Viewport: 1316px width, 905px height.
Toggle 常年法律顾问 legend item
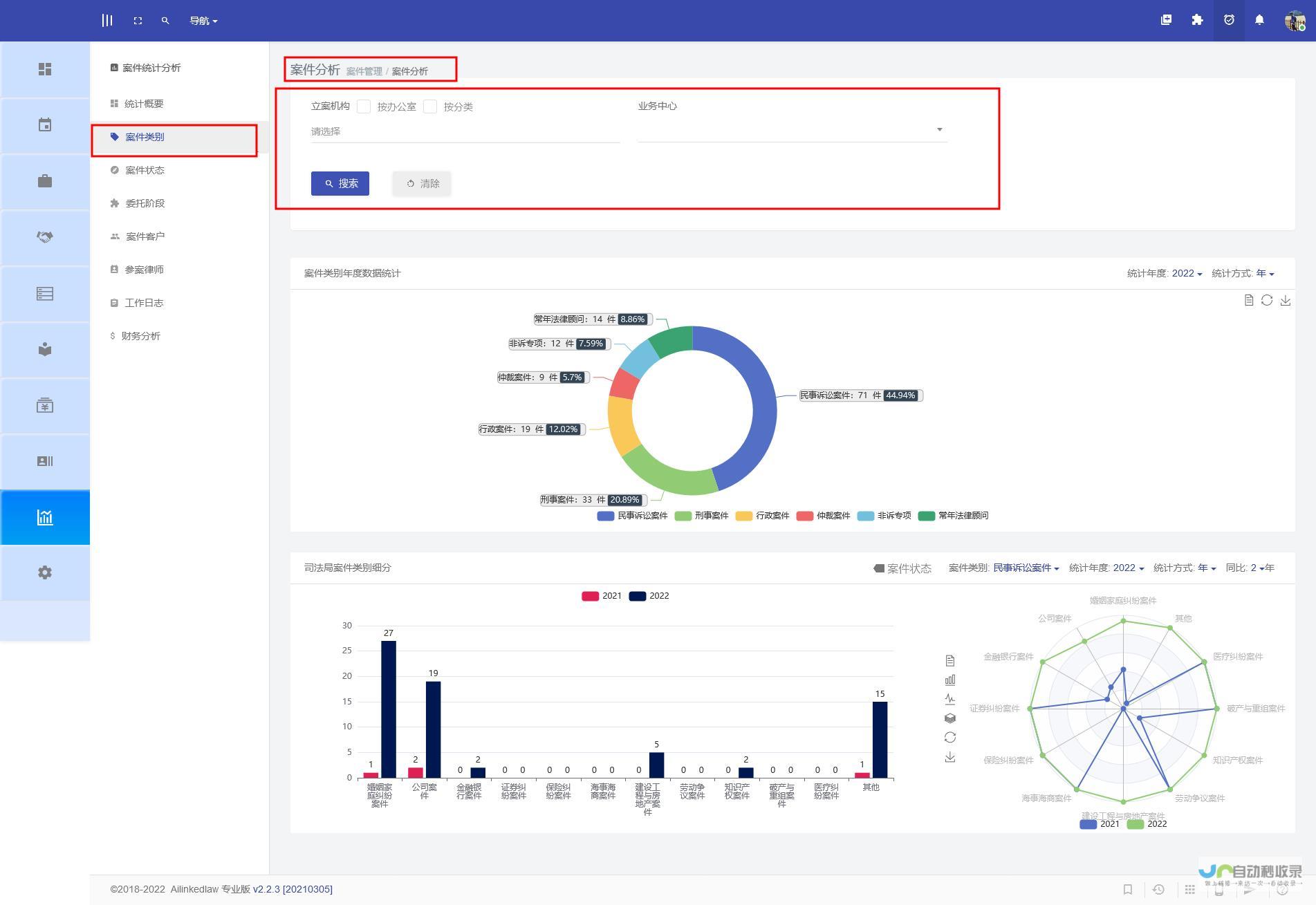pyautogui.click(x=953, y=516)
